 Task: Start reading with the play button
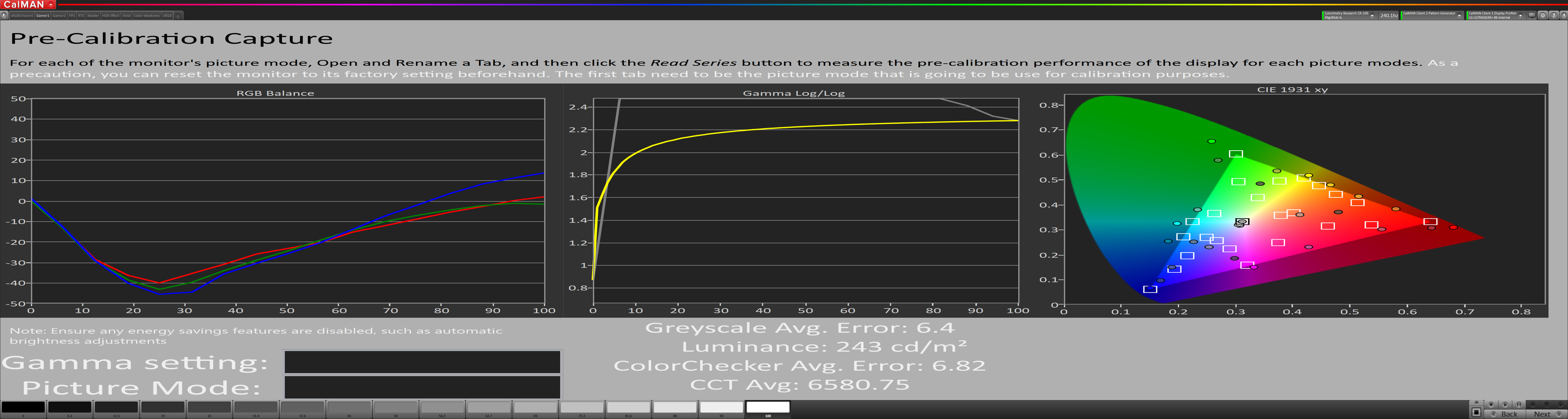tap(1505, 405)
